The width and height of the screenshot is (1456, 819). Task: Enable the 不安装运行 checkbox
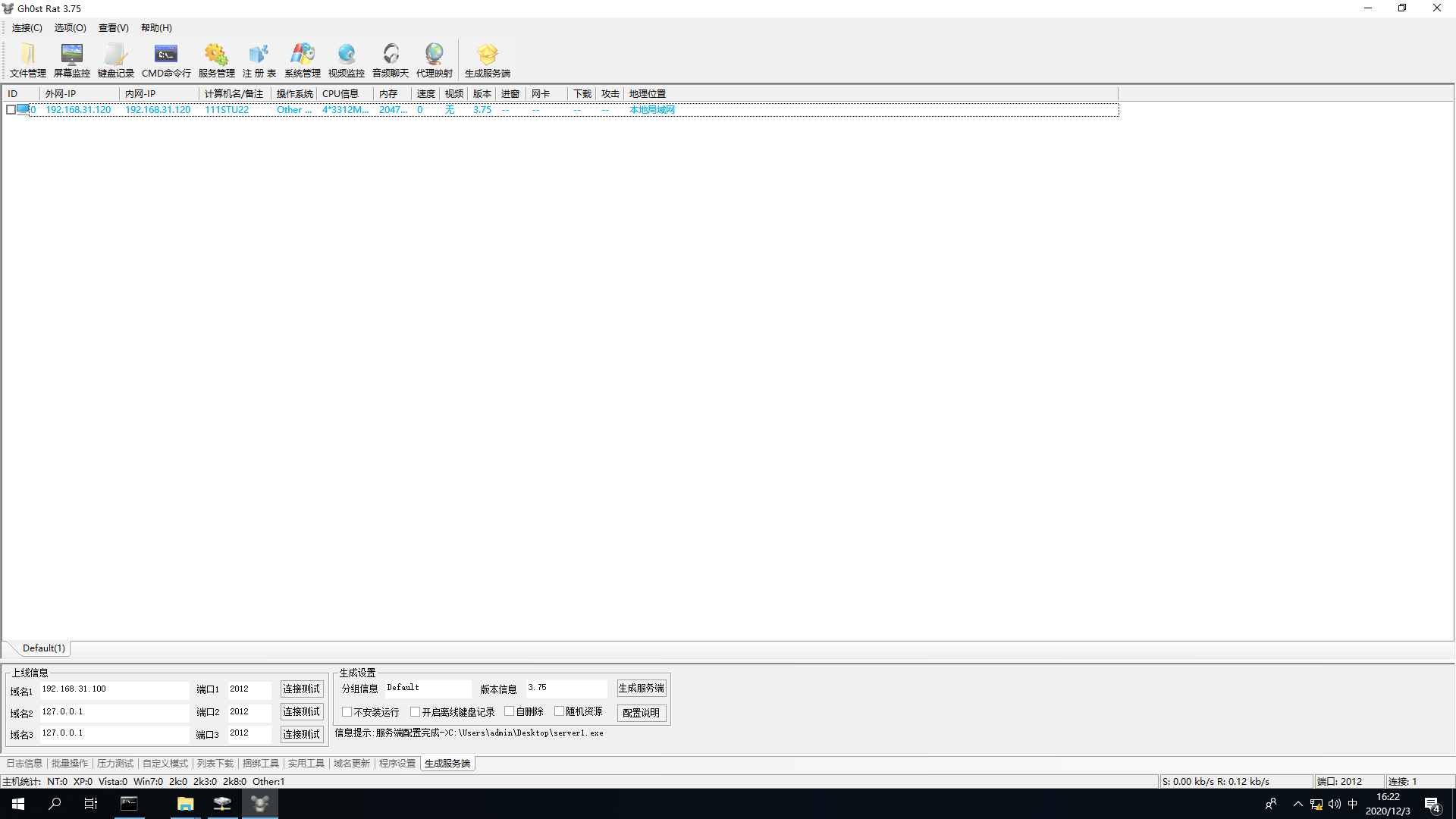(x=347, y=712)
